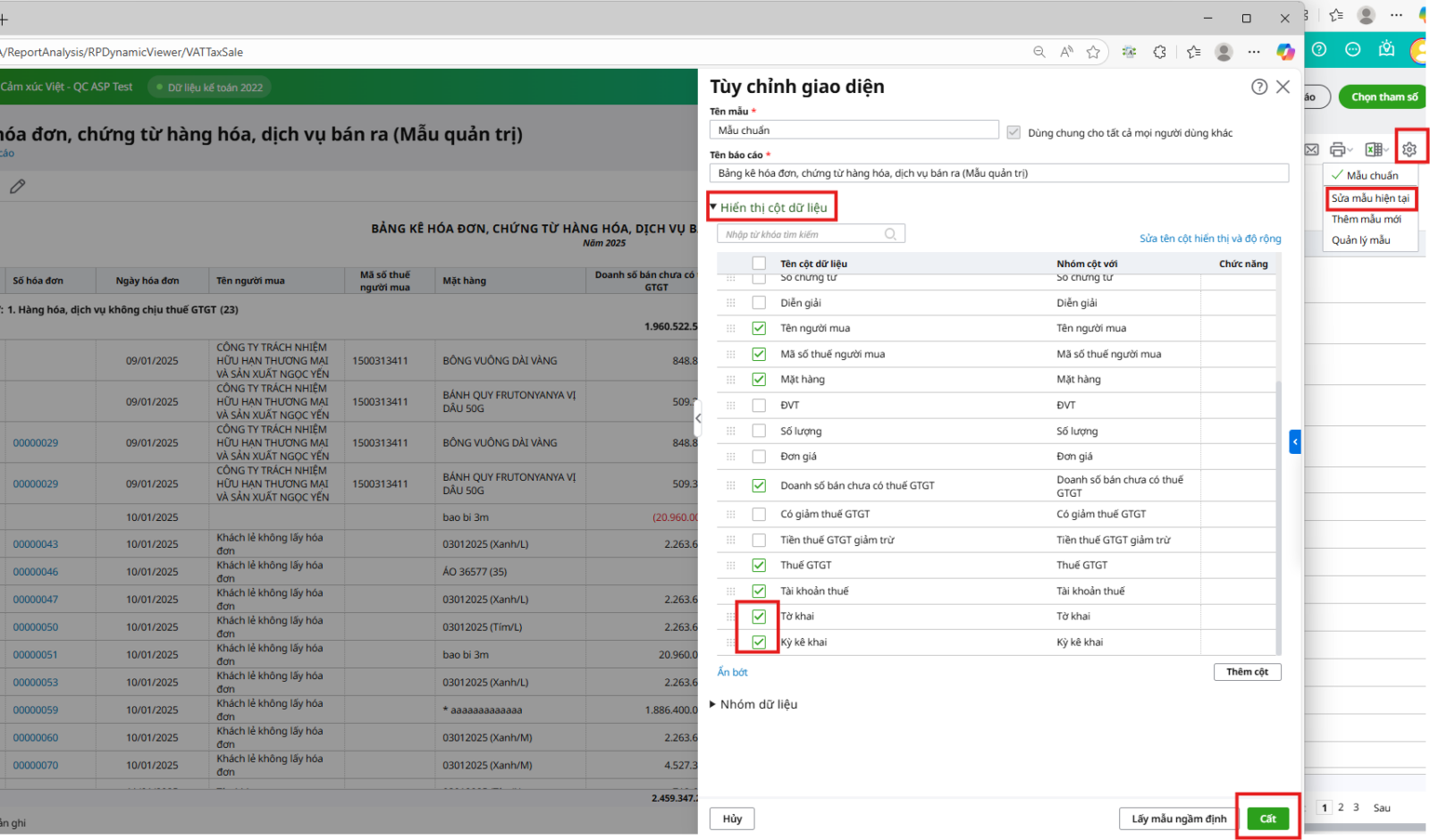Click the search magnifier in column search box
Screen dimensions: 1430x840
click(890, 234)
